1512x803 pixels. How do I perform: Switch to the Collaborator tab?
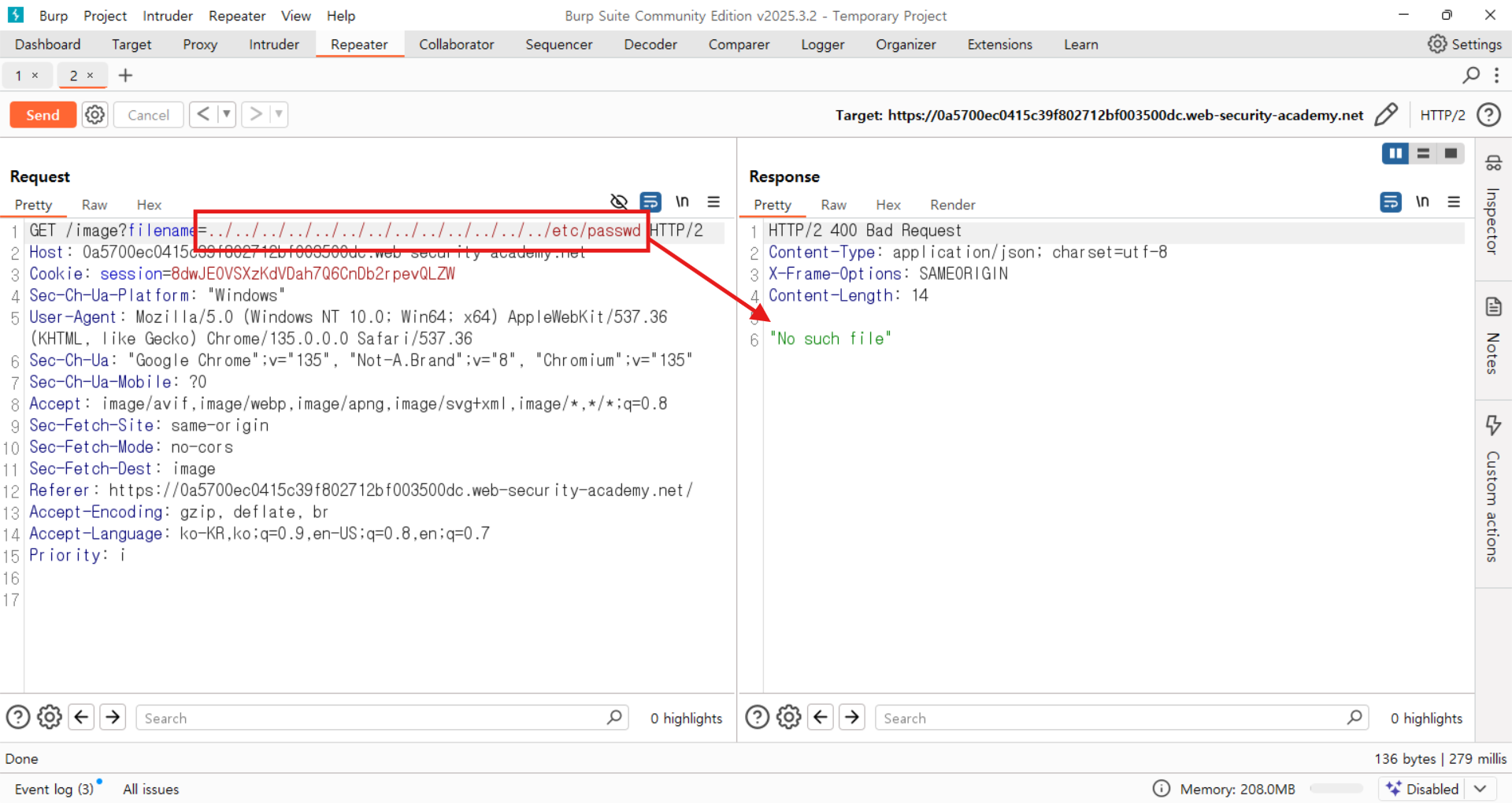pos(457,44)
